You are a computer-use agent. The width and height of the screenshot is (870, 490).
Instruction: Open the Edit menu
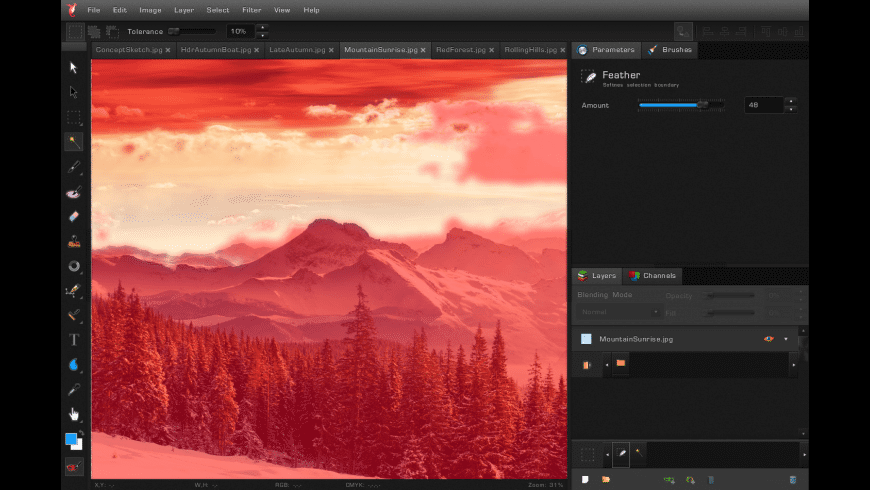pyautogui.click(x=120, y=10)
